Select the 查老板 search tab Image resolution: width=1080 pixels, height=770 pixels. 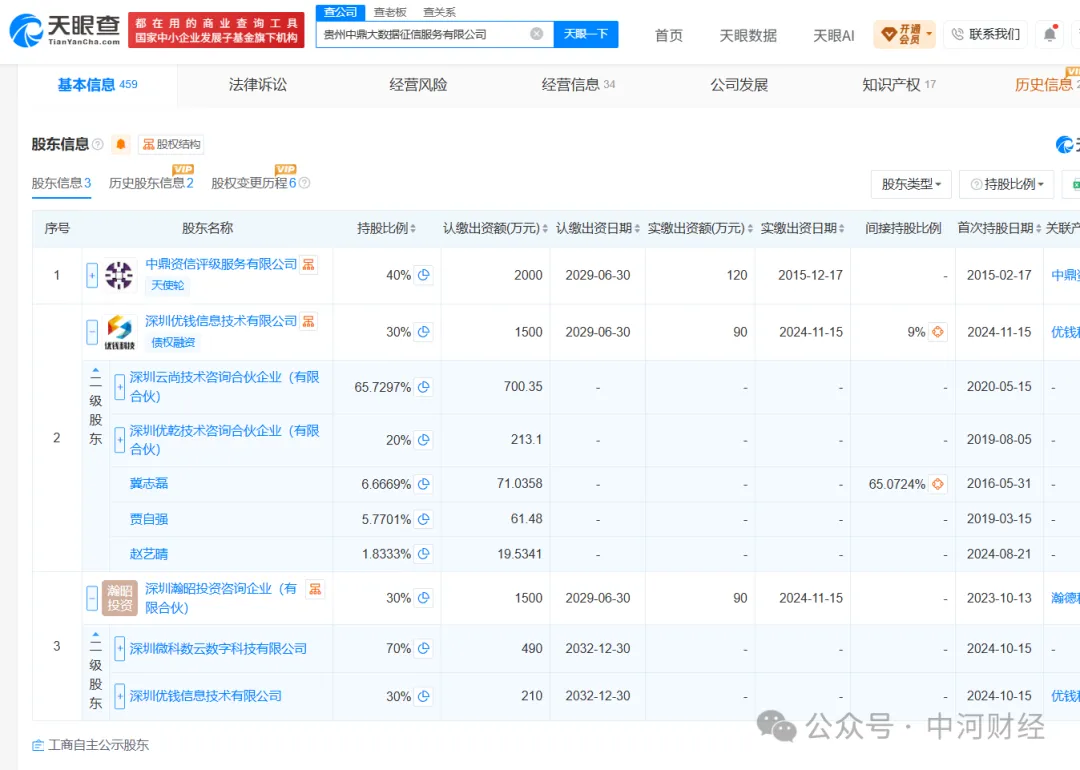(x=390, y=12)
